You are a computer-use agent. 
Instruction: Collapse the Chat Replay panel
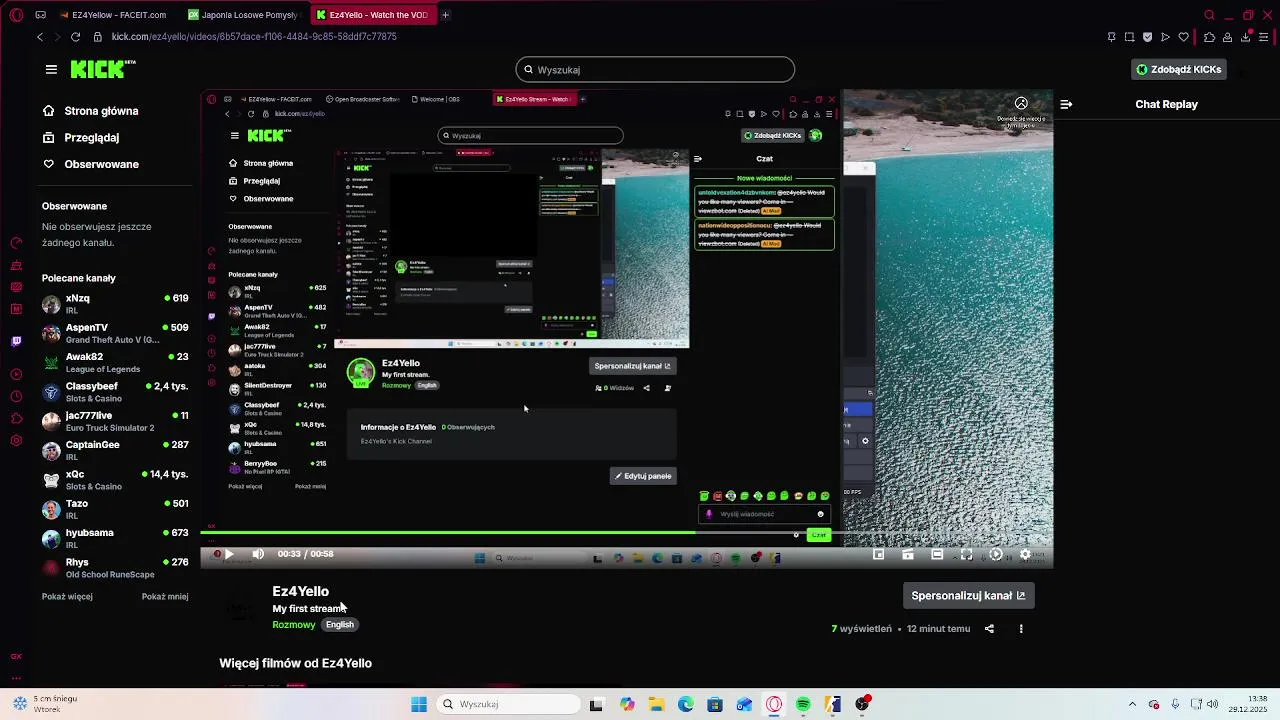tap(1066, 104)
